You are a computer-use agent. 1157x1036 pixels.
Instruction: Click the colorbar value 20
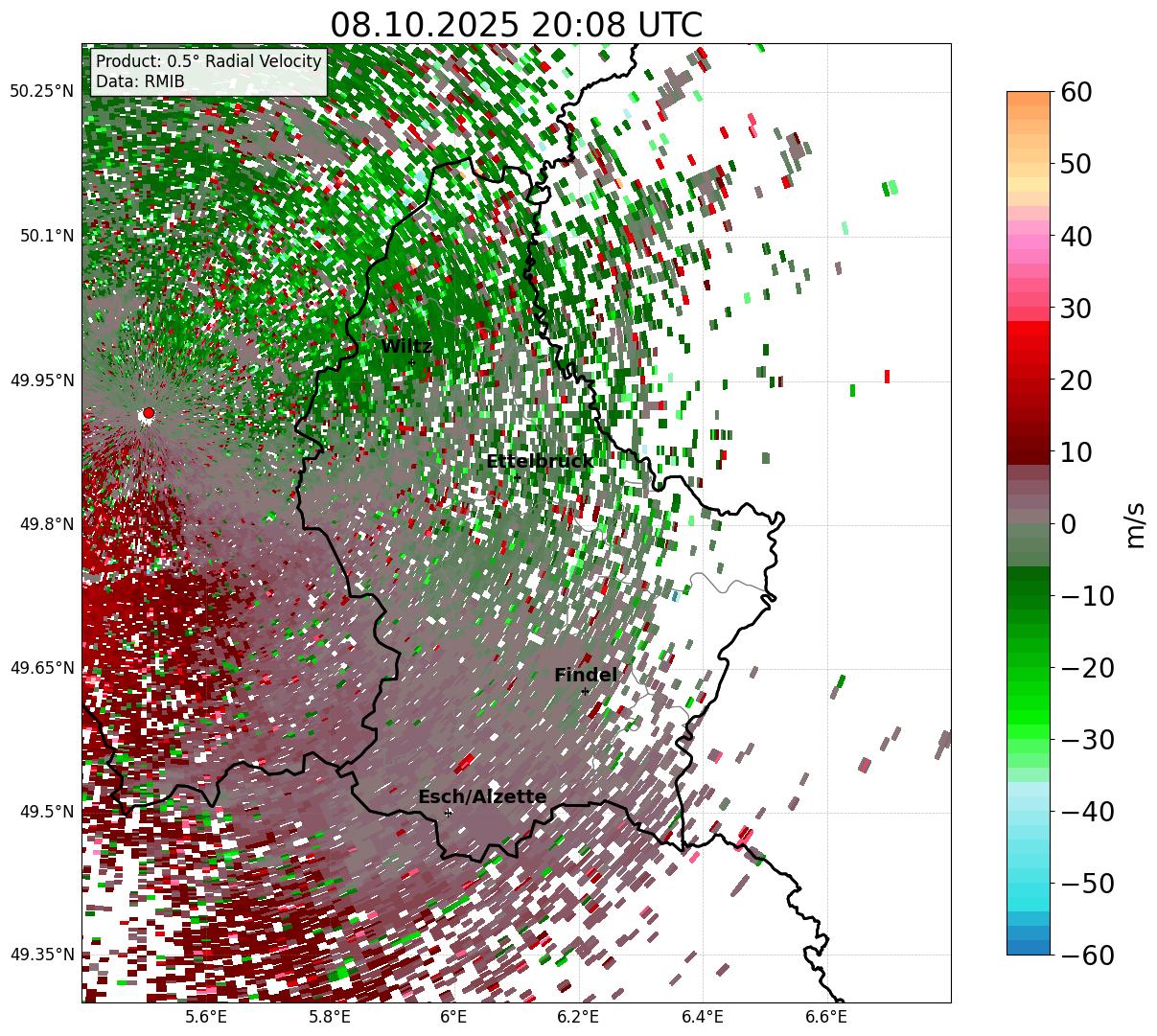1076,380
